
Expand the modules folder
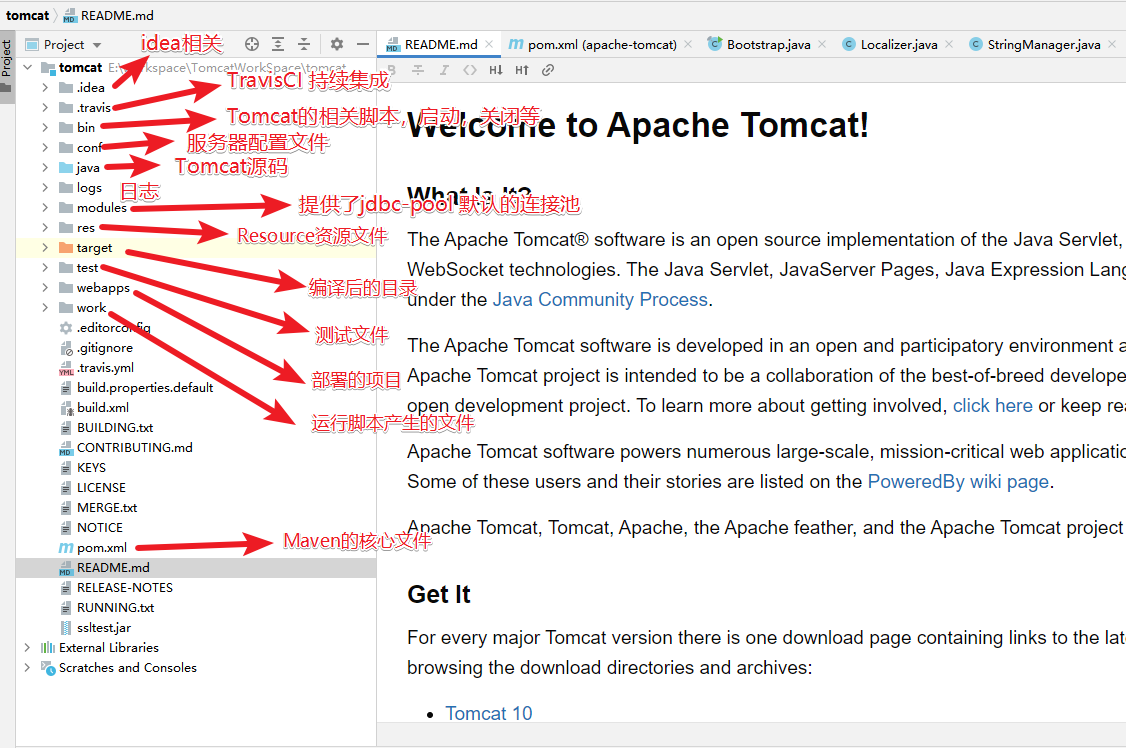pyautogui.click(x=45, y=207)
